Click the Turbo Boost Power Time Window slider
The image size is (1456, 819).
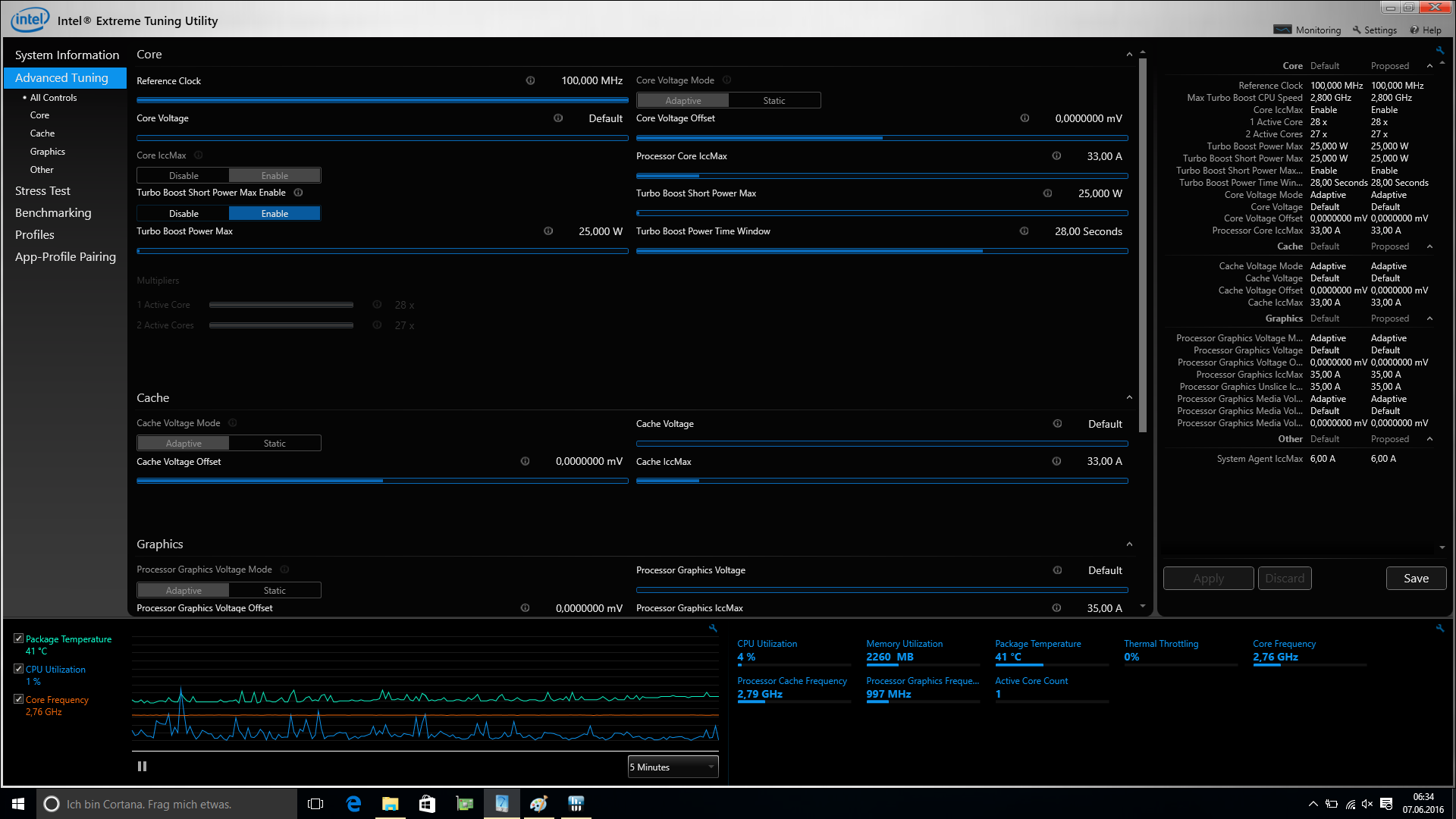(x=881, y=251)
